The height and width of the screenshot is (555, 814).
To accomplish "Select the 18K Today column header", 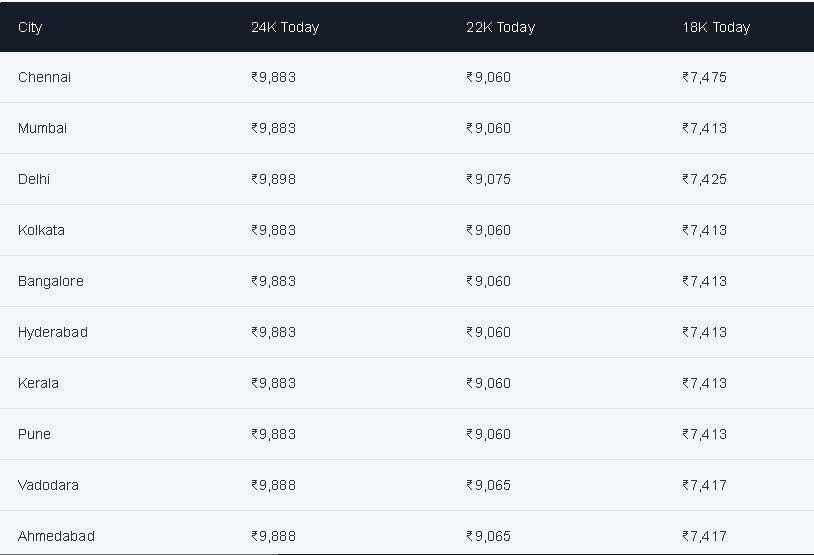I will point(716,28).
